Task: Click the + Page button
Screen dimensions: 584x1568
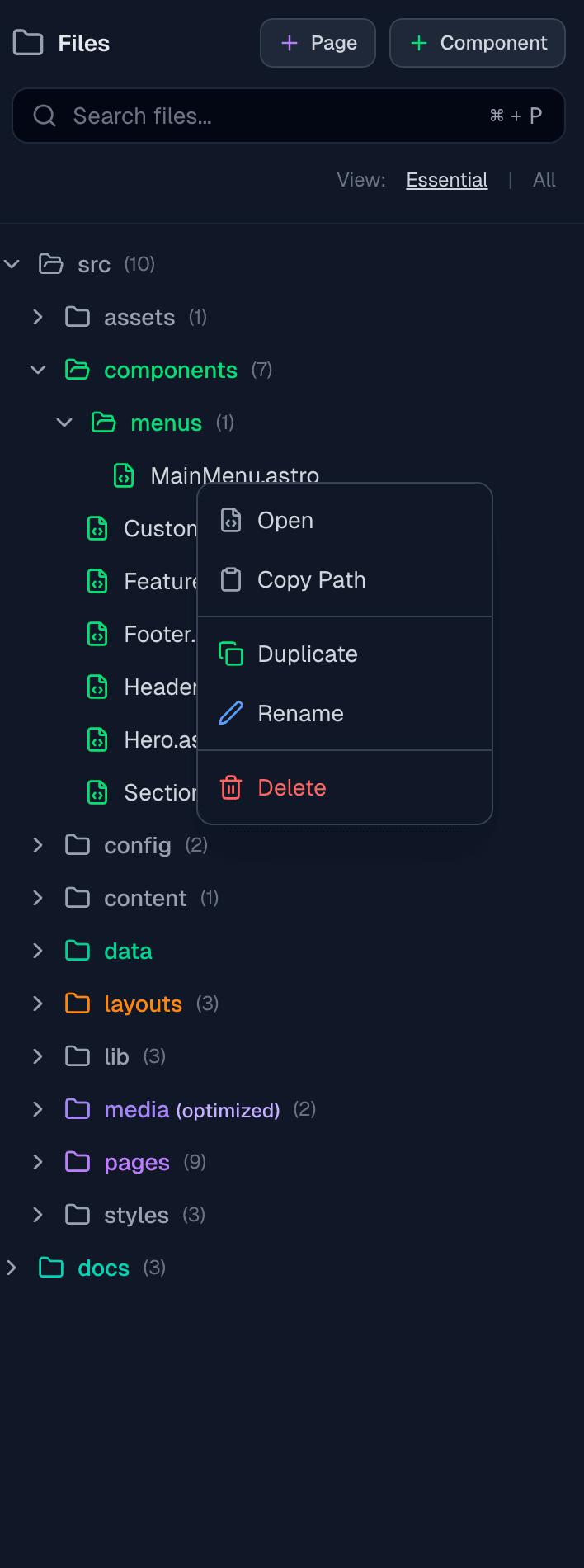Action: coord(318,43)
